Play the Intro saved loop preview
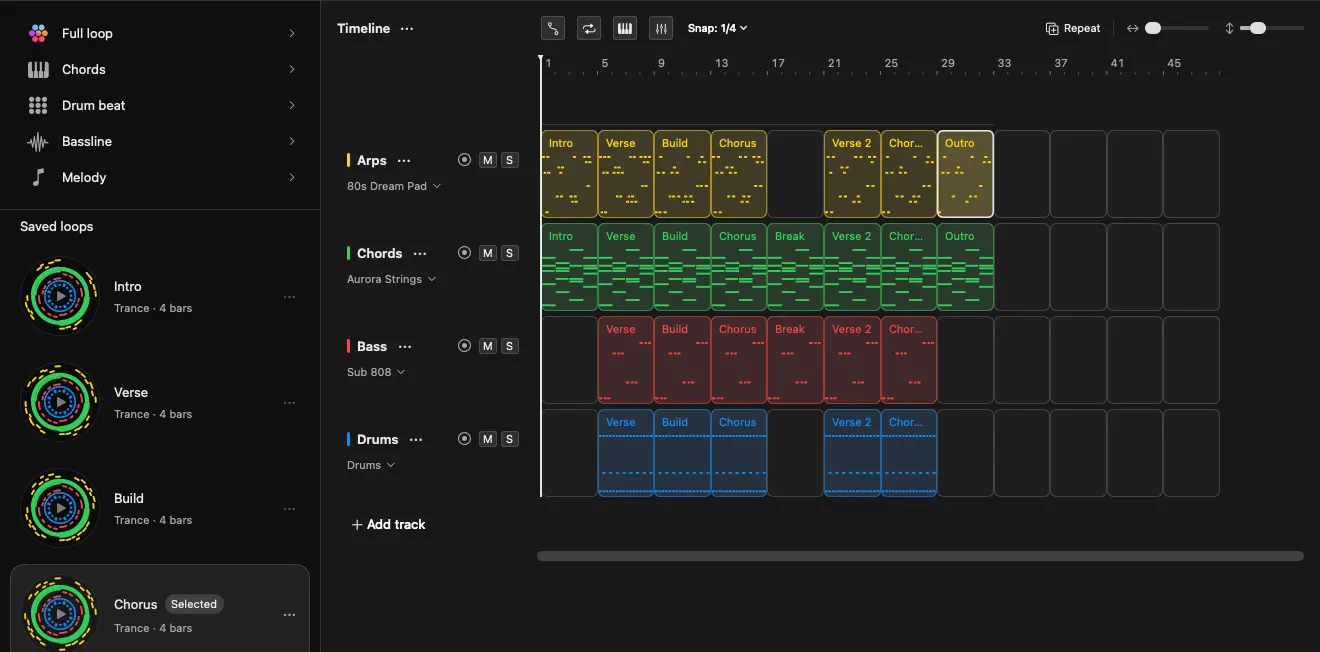Image resolution: width=1320 pixels, height=652 pixels. coord(61,296)
